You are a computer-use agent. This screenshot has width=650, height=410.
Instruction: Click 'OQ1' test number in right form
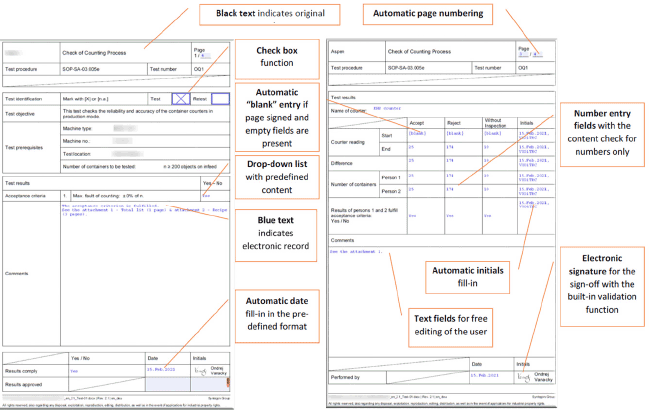tap(524, 68)
